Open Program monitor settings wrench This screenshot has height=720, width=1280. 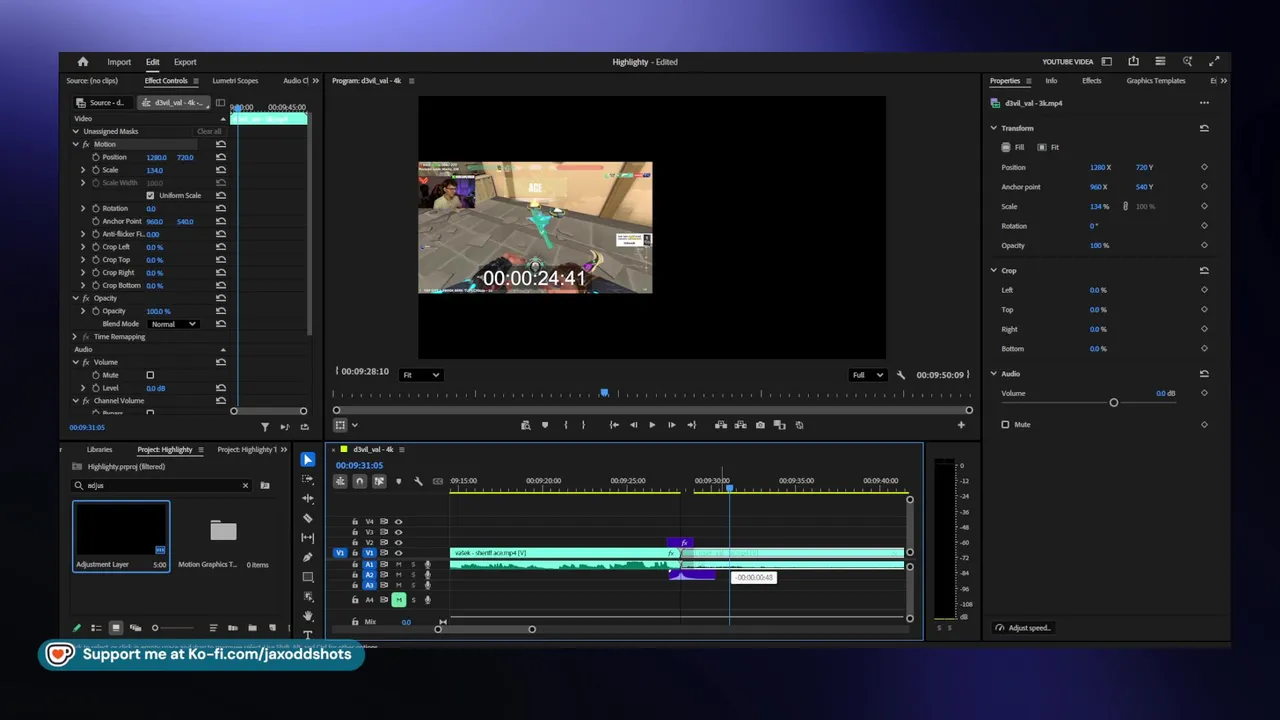[x=901, y=375]
